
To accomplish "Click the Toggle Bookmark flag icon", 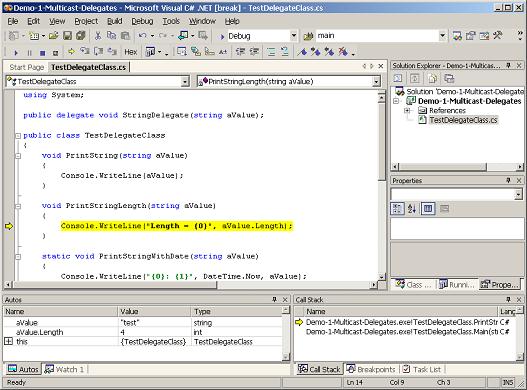I will 302,52.
